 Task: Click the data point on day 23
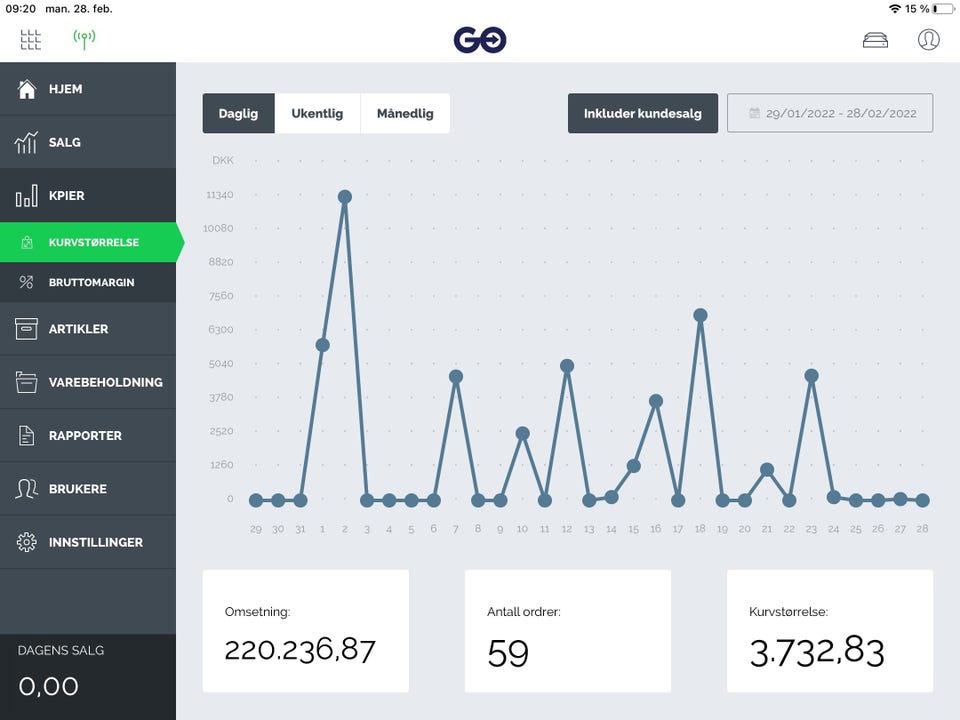(x=811, y=376)
